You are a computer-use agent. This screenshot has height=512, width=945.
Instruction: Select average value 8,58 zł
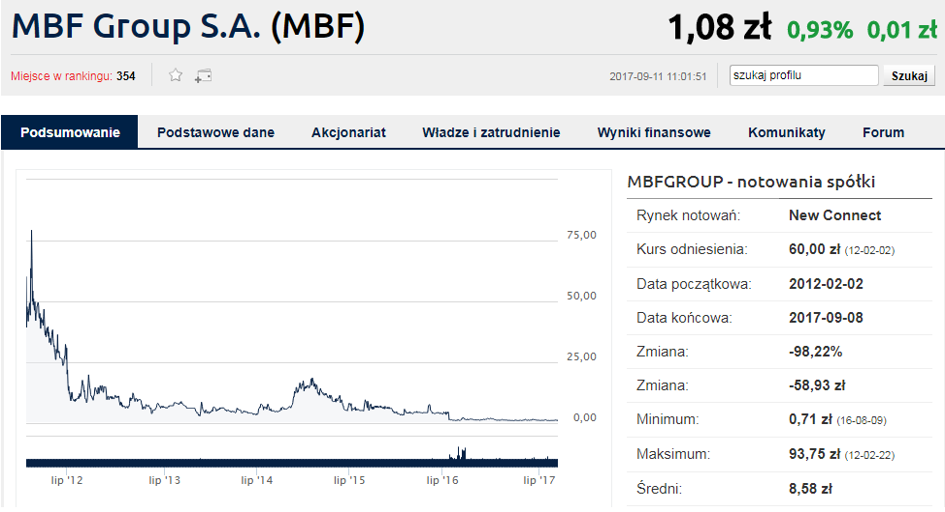click(811, 489)
